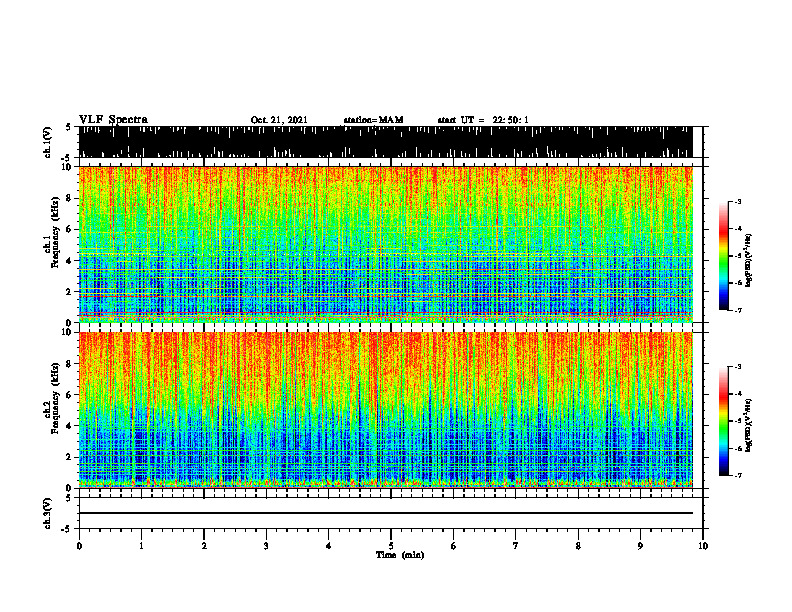Click time-axis tick label '5'

(x=391, y=546)
